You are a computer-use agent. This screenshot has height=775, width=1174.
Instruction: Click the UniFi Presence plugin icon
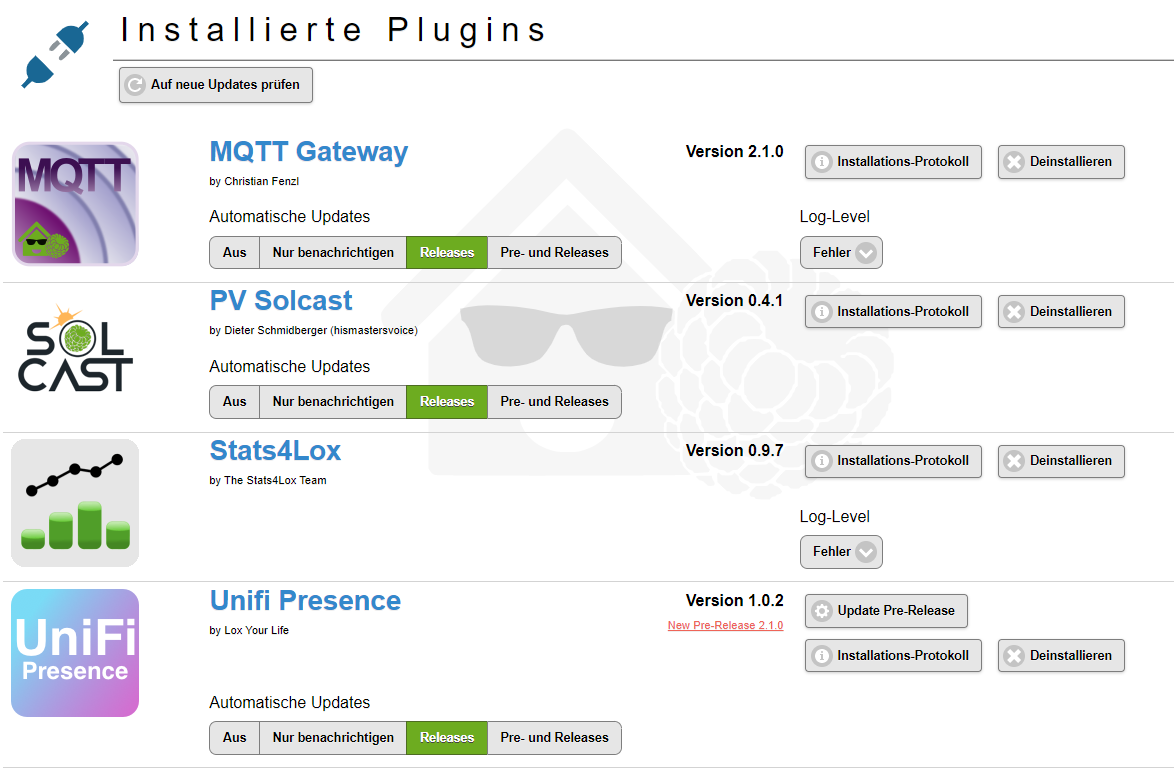tap(75, 653)
